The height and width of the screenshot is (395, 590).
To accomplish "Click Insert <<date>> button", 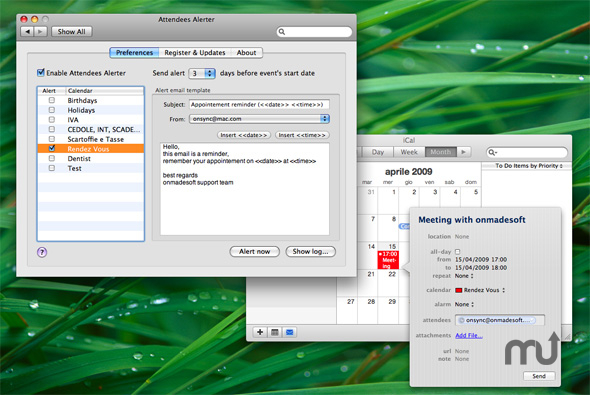I will coord(244,135).
